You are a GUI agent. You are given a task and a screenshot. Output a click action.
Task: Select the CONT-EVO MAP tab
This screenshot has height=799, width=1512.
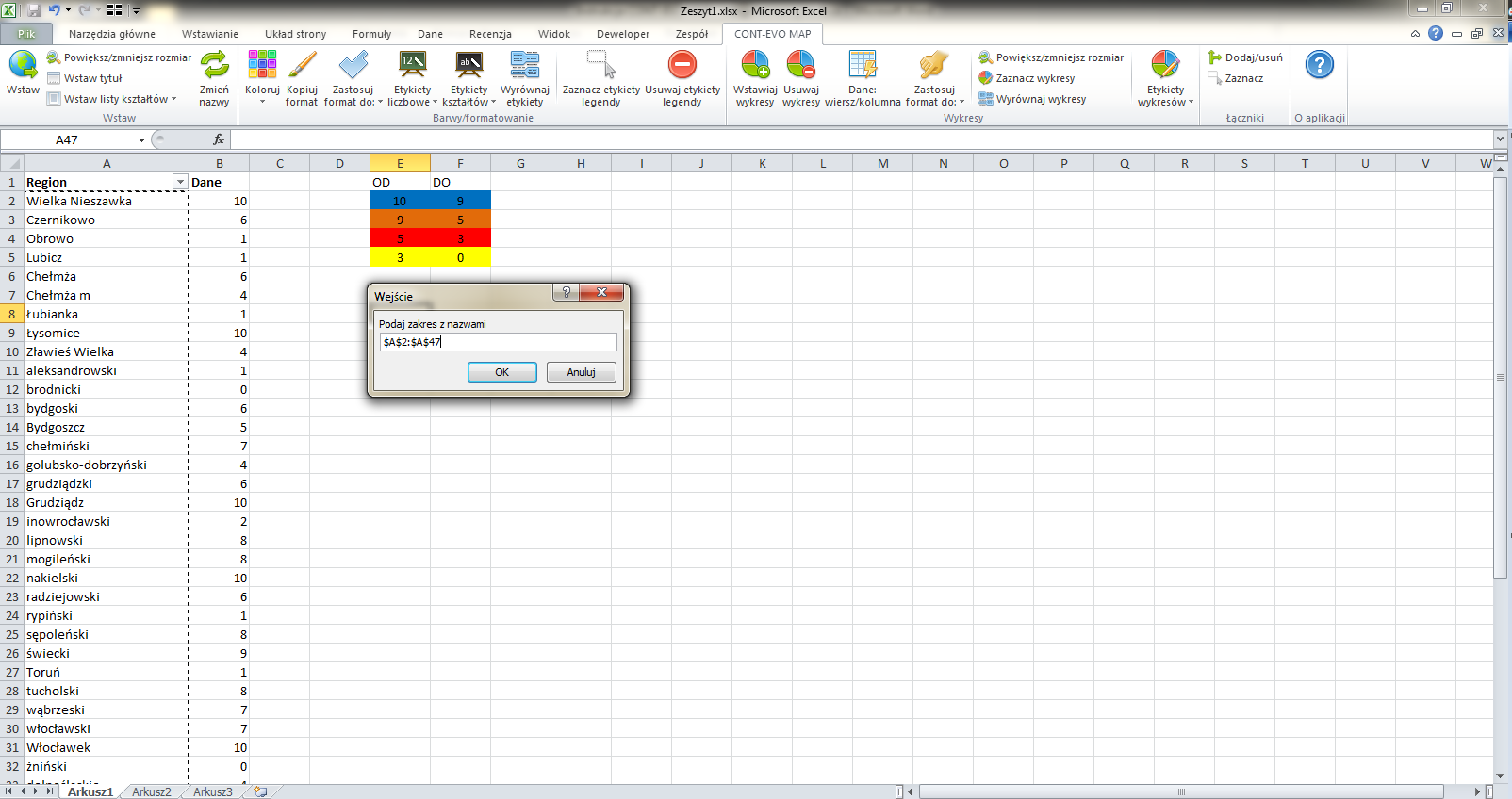point(773,34)
